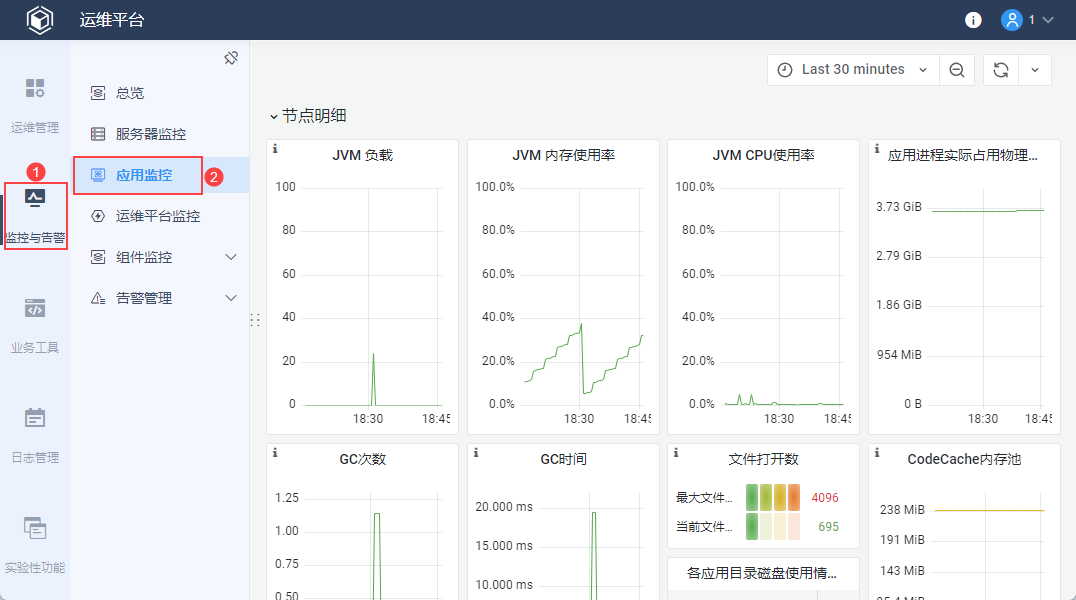Expand the user account dropdown arrow
The height and width of the screenshot is (600, 1076).
(x=1048, y=21)
